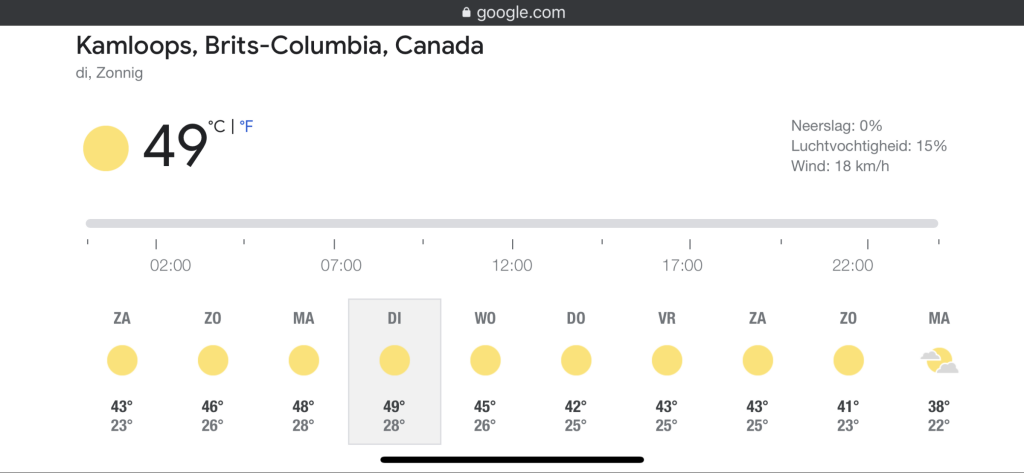Switch temperature unit to °F
This screenshot has width=1024, height=473.
(x=246, y=127)
